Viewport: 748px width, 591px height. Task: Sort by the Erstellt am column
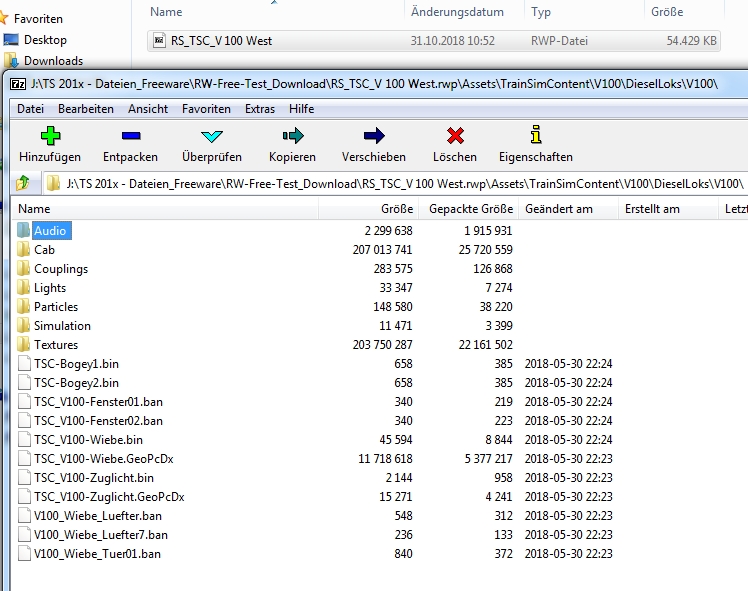[669, 209]
